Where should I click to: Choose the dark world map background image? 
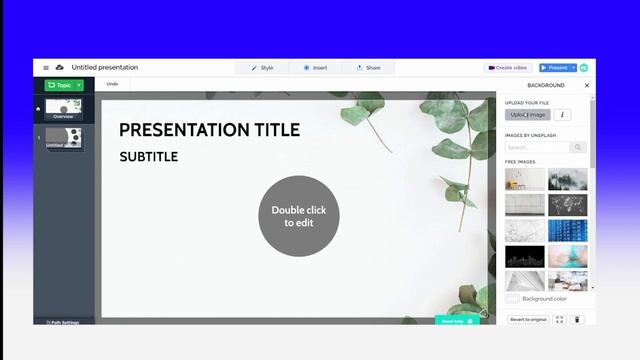(x=568, y=205)
